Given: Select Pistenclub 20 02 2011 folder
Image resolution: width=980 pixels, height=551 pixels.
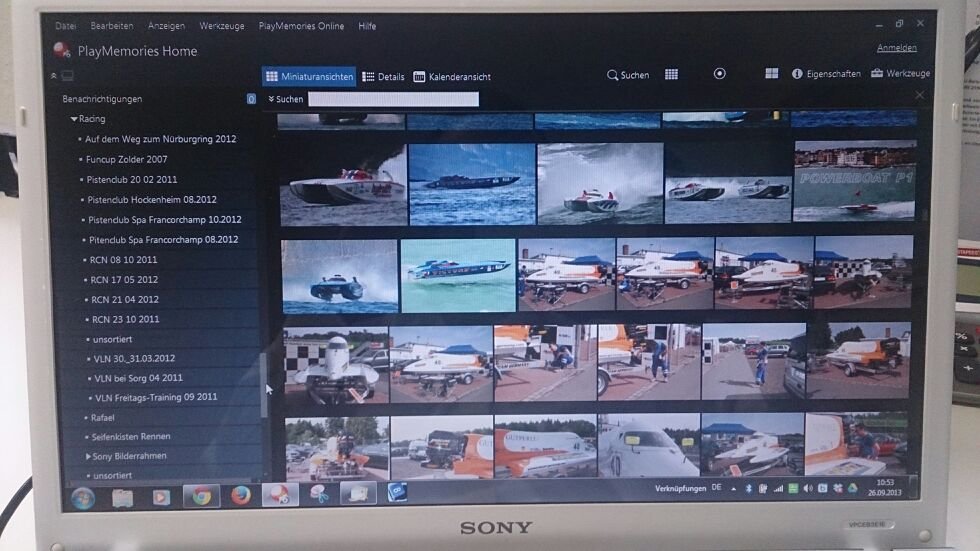Looking at the screenshot, I should click(x=132, y=179).
